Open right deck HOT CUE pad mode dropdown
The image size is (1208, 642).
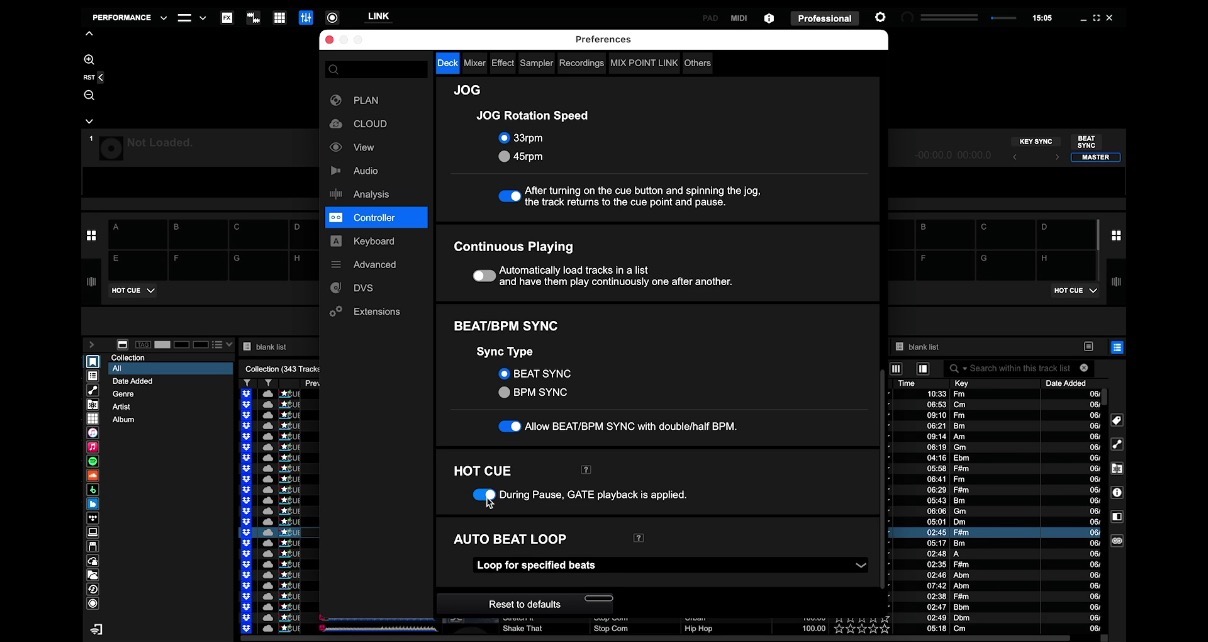pos(1075,290)
